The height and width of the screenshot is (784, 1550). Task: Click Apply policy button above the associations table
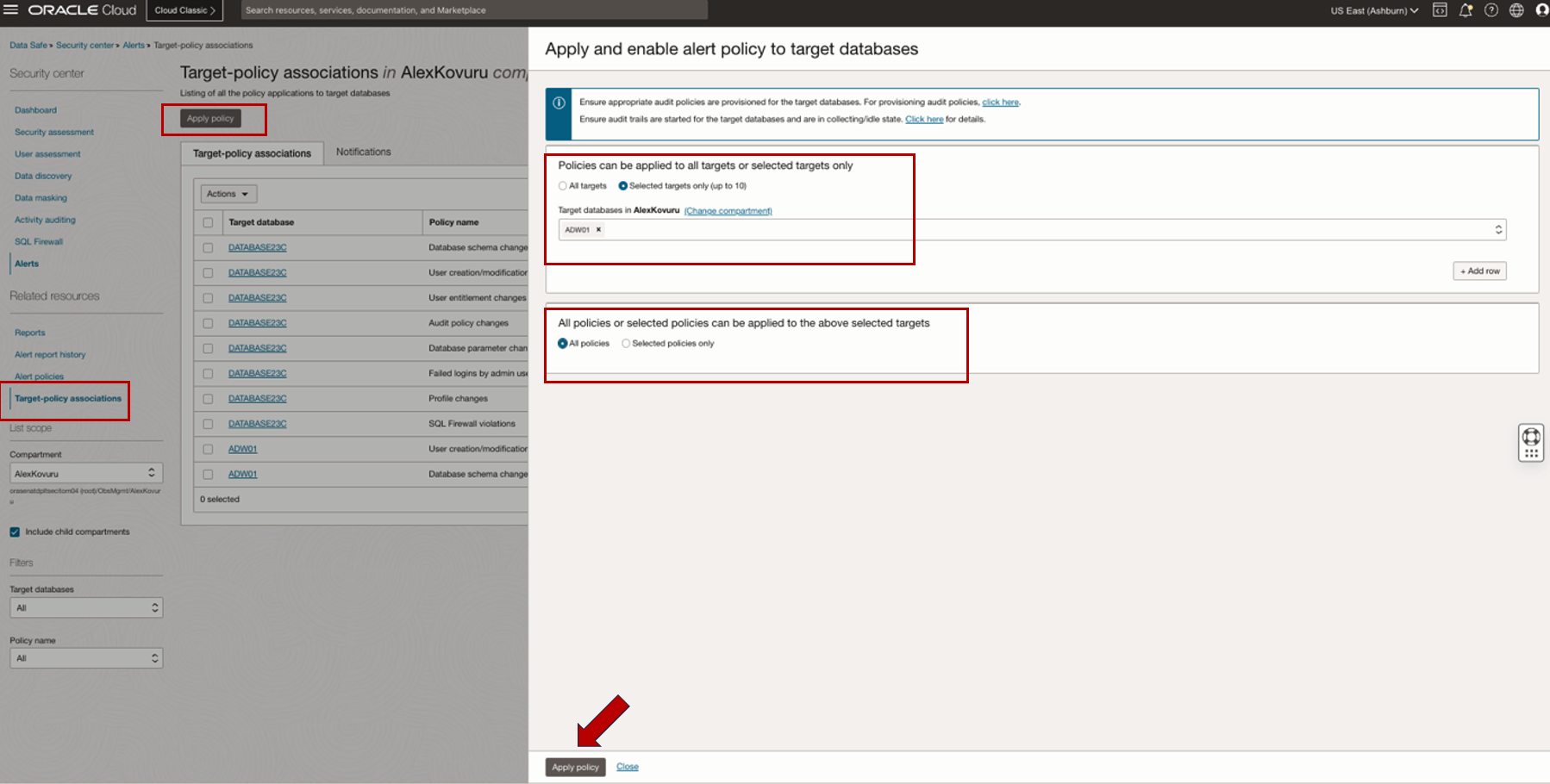(x=210, y=119)
